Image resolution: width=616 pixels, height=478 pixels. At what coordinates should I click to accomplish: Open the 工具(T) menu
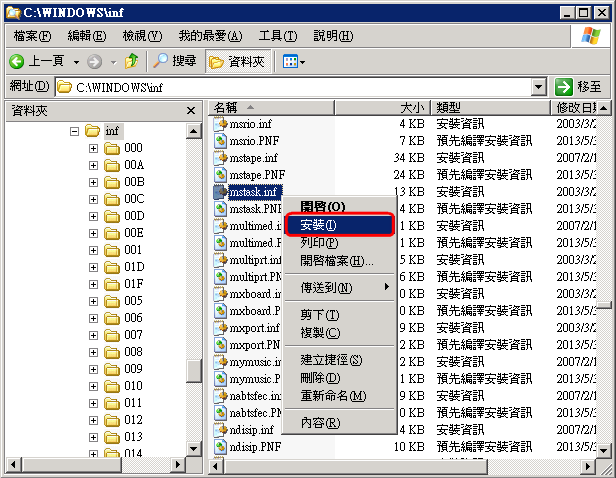(278, 36)
